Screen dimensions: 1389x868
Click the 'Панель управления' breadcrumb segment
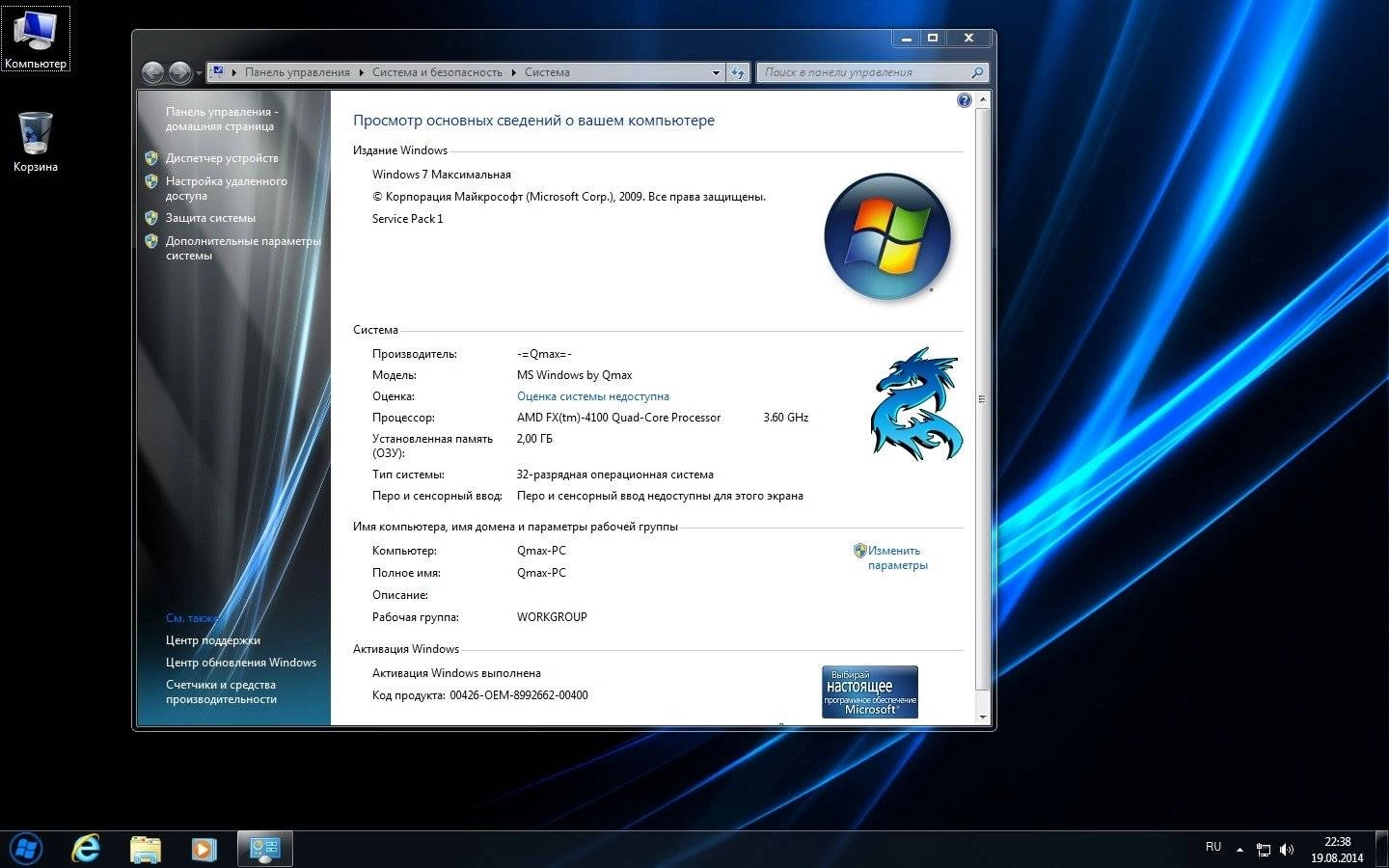pyautogui.click(x=297, y=72)
